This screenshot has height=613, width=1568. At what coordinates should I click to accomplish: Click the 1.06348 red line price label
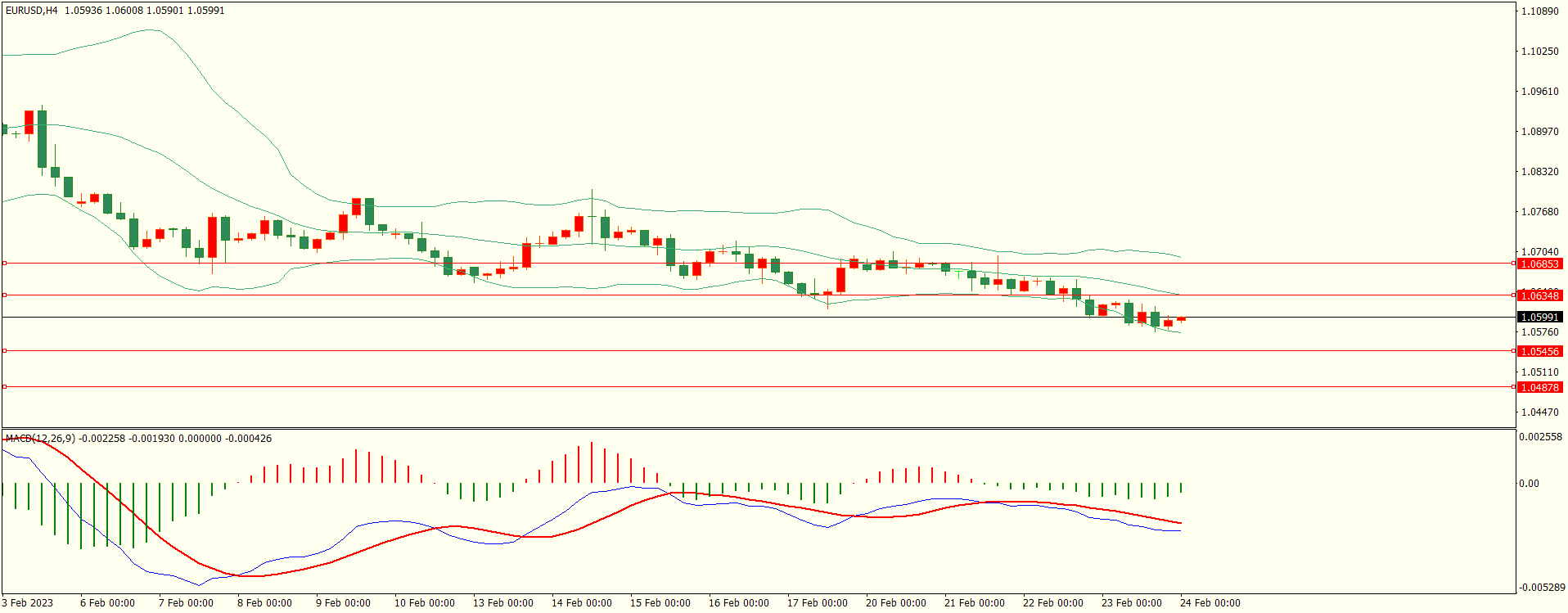(x=1539, y=295)
